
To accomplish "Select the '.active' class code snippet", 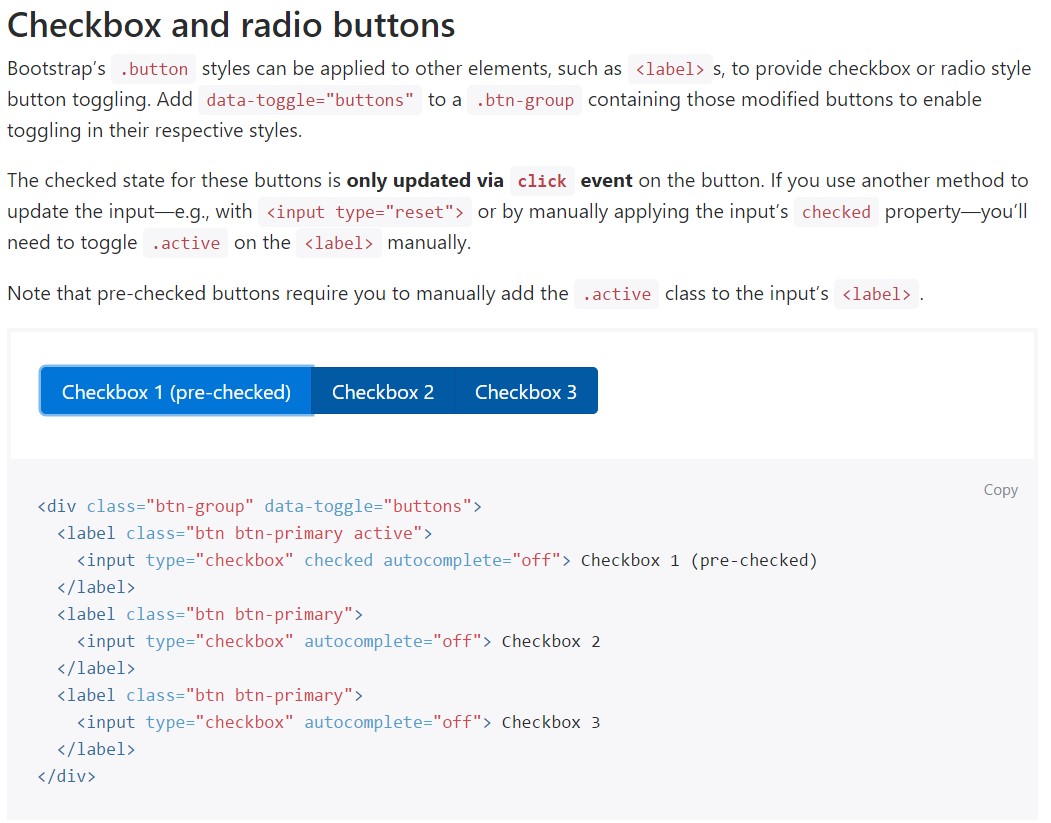I will [185, 242].
